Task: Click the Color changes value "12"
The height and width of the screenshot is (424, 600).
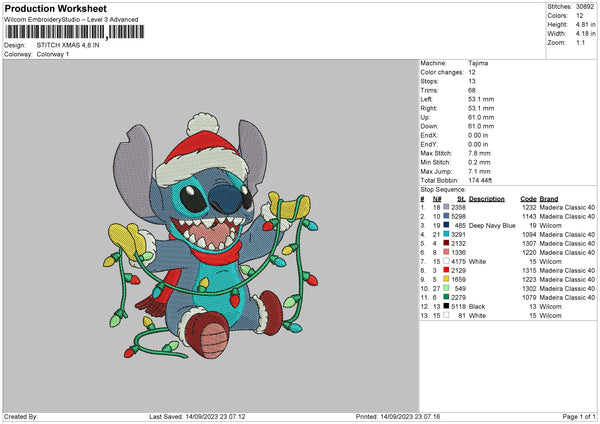Action: (472, 72)
